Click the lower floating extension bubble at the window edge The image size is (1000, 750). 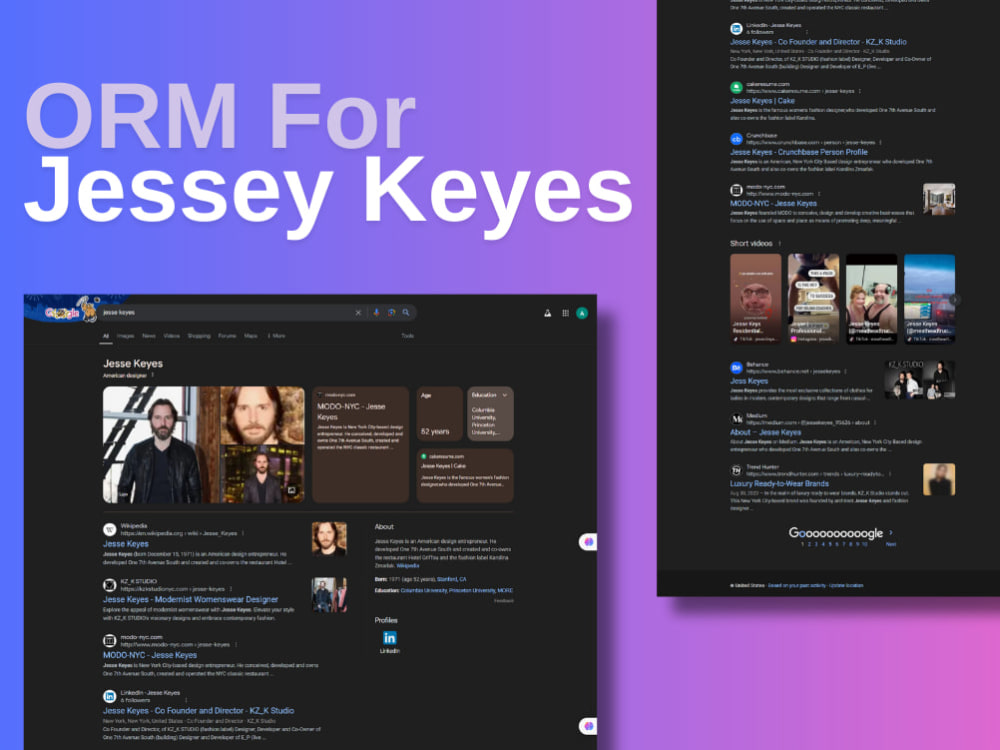[588, 726]
